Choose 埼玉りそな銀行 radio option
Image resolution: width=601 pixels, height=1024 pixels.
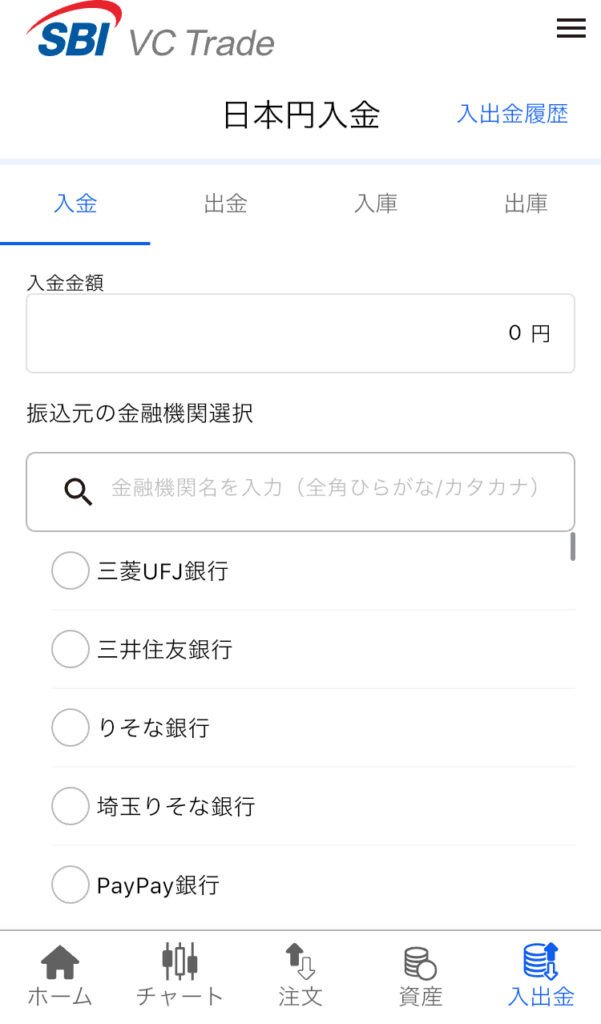coord(70,806)
